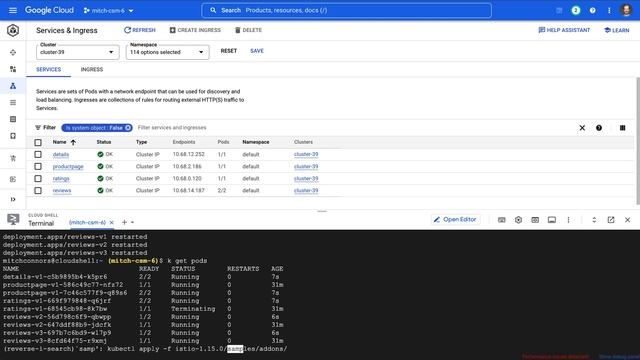Open the Help Assistant panel
Screen dimensions: 640x360
point(564,30)
